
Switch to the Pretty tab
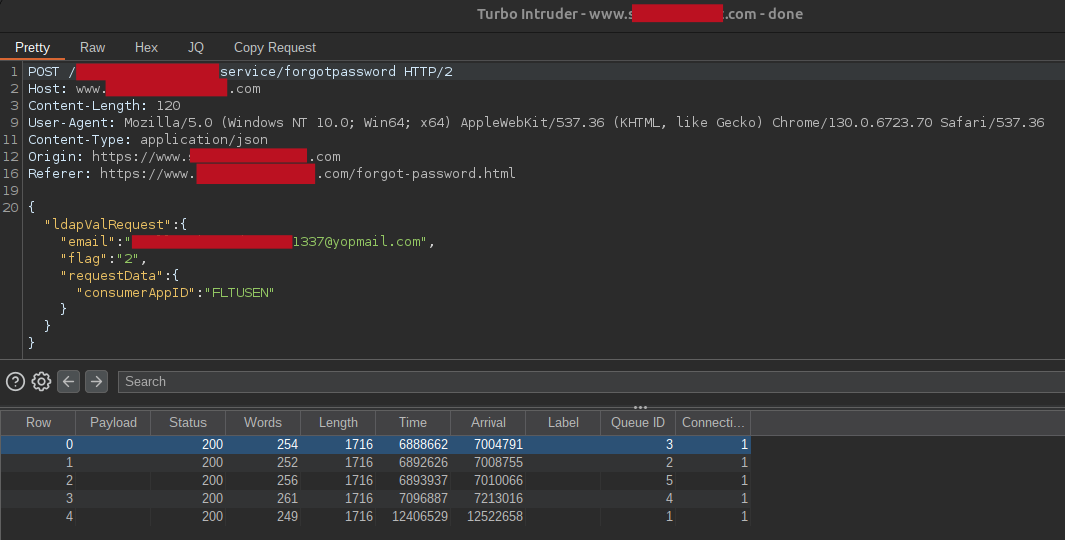pyautogui.click(x=32, y=47)
